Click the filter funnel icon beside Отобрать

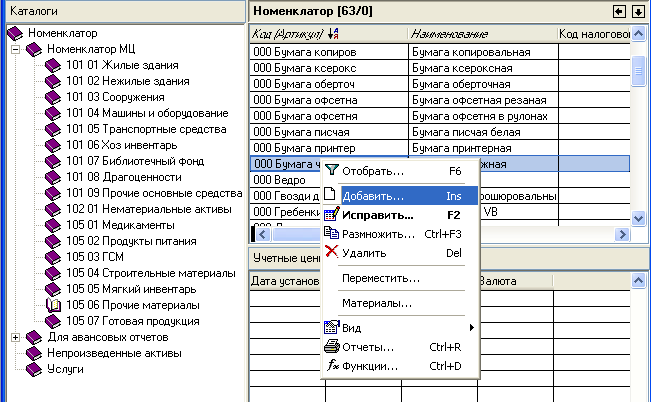(331, 170)
